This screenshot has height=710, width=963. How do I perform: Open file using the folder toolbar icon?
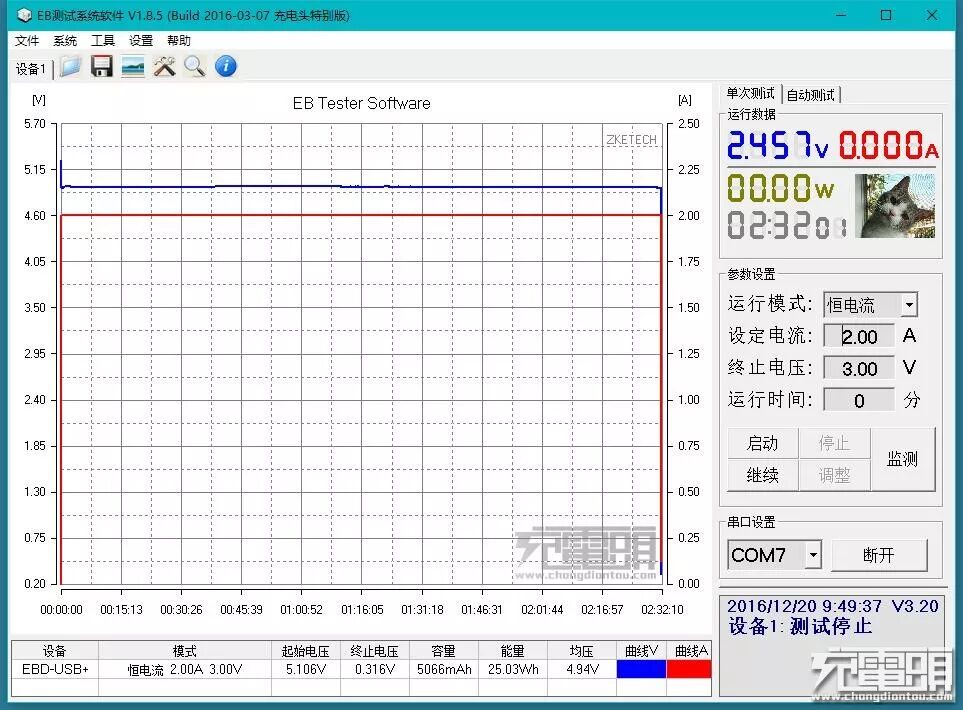click(70, 66)
